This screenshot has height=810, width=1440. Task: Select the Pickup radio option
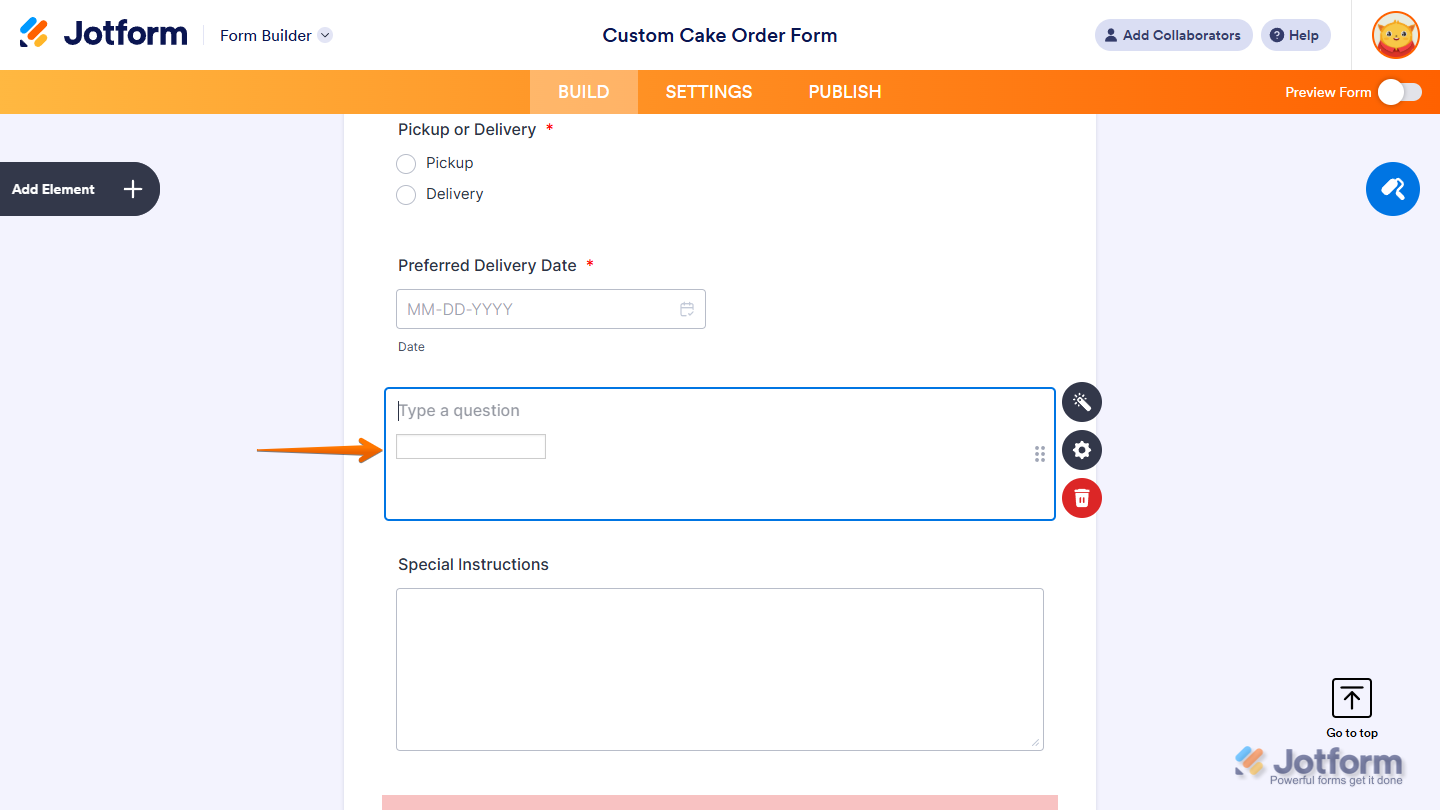(406, 163)
